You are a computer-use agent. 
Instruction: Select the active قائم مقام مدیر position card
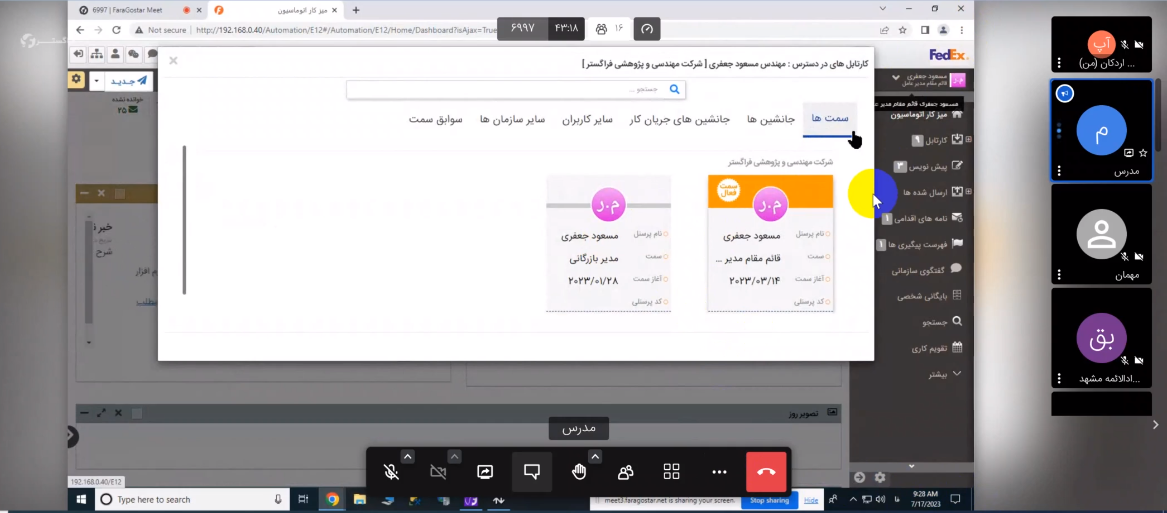770,243
